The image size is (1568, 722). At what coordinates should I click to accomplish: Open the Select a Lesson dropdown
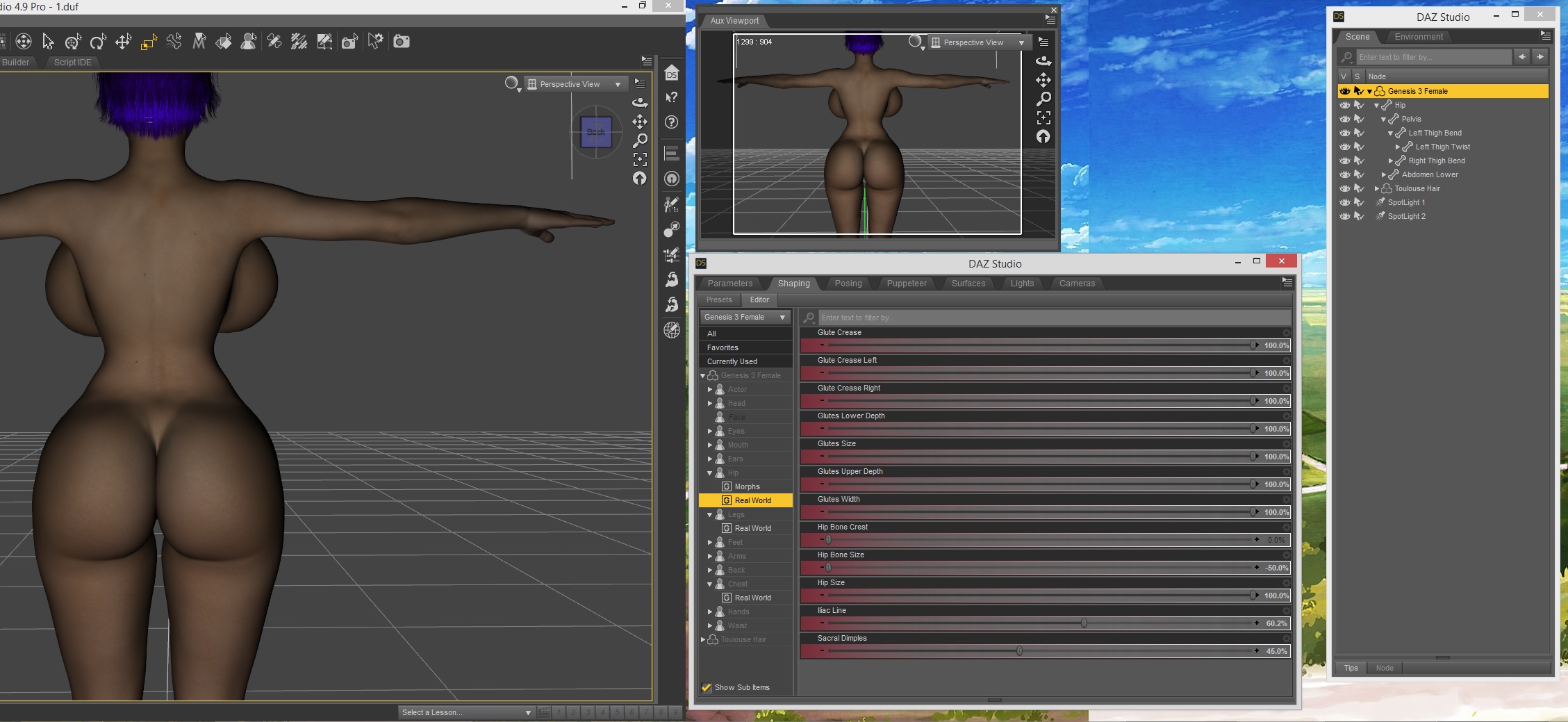point(465,712)
